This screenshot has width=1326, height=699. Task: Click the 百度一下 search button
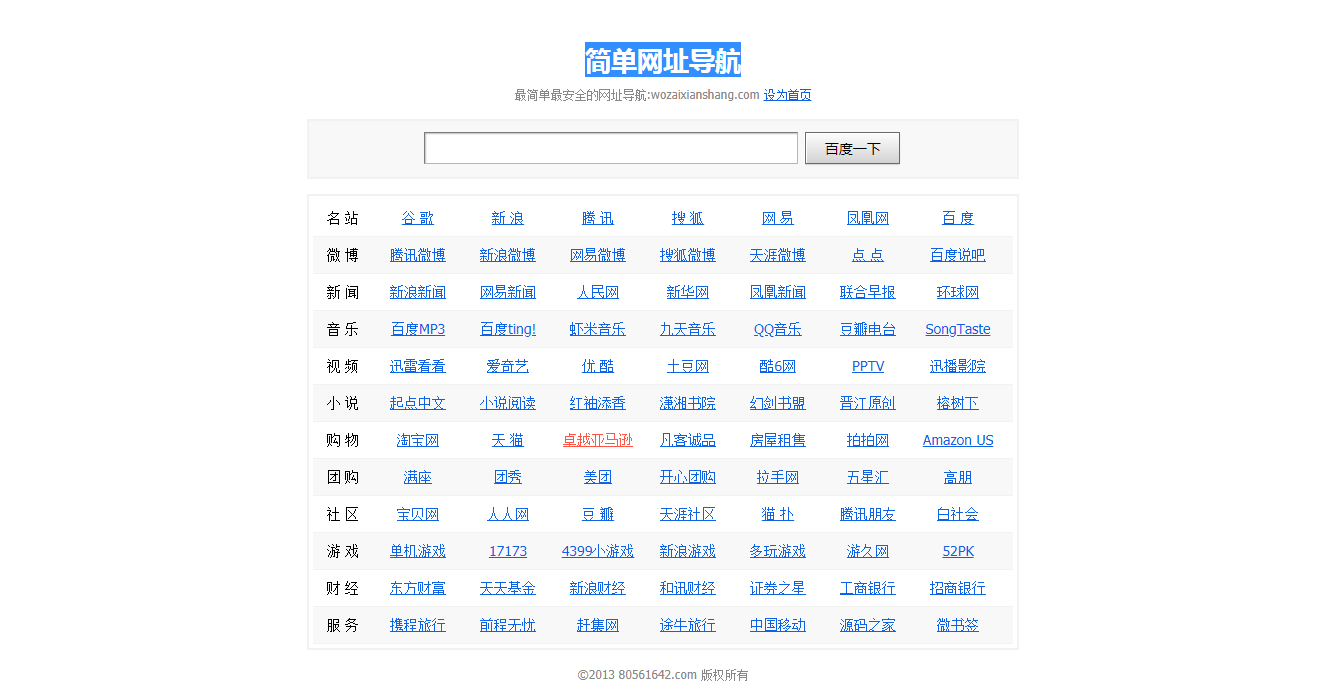coord(852,148)
